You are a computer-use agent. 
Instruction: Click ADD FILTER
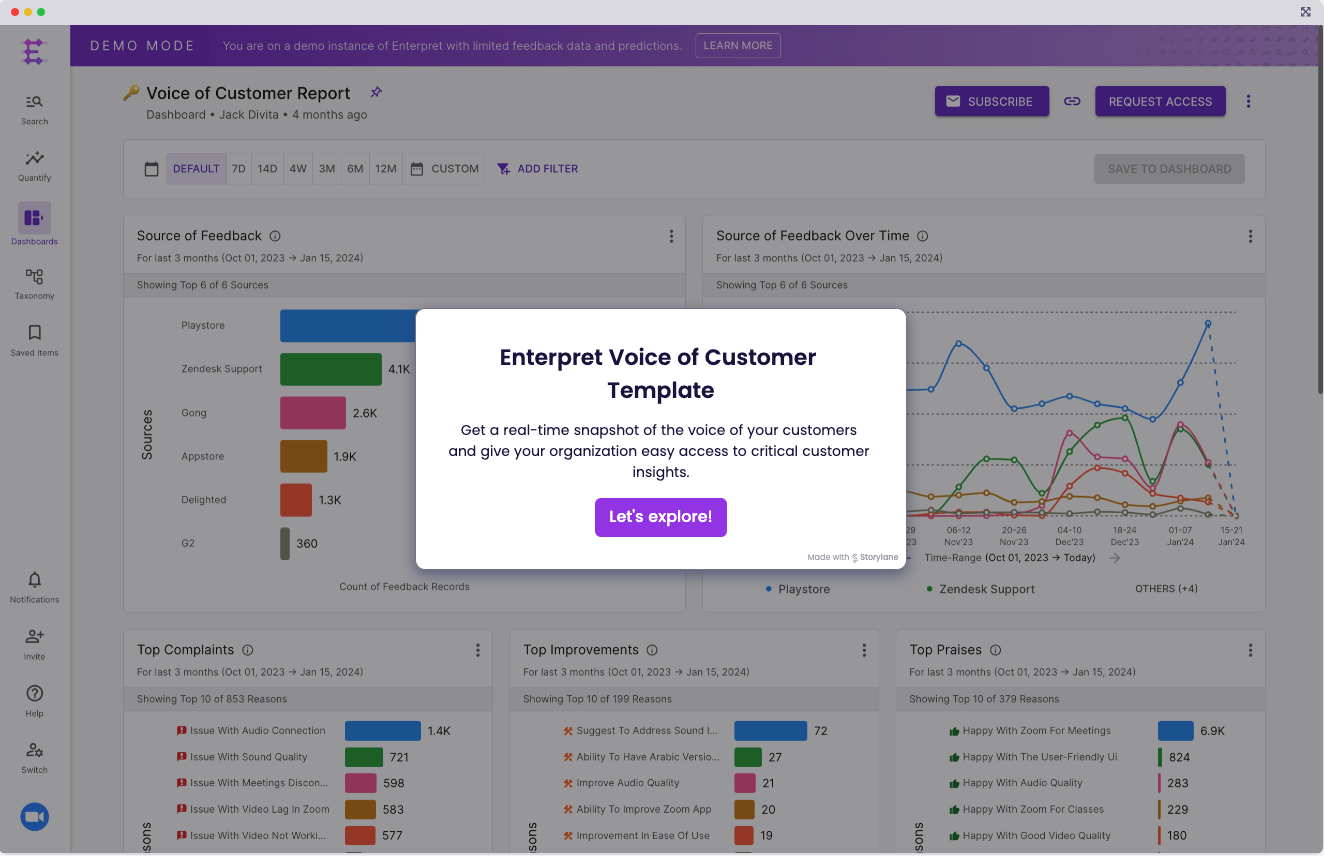point(537,169)
